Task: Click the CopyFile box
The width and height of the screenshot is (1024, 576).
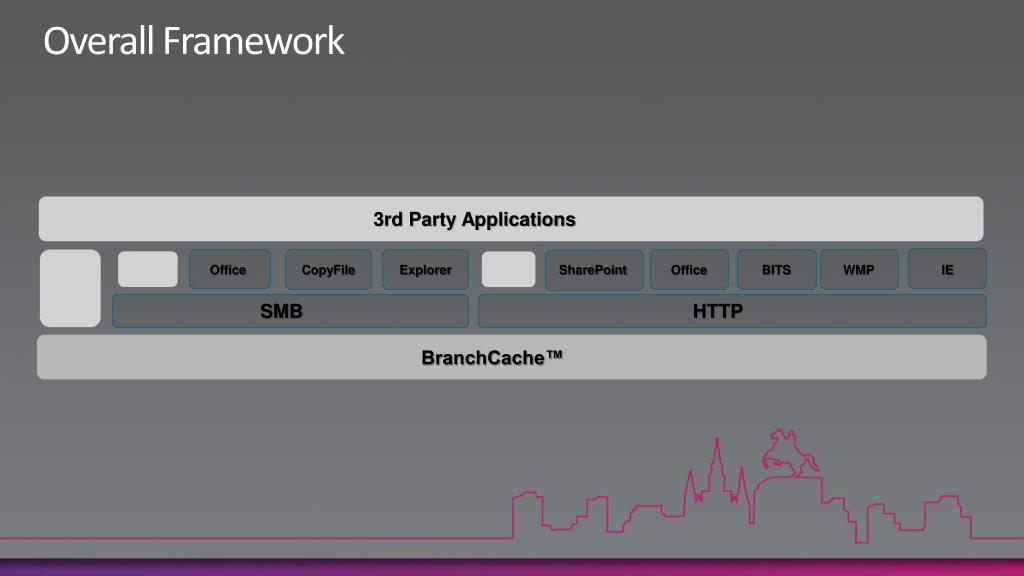Action: tap(328, 269)
